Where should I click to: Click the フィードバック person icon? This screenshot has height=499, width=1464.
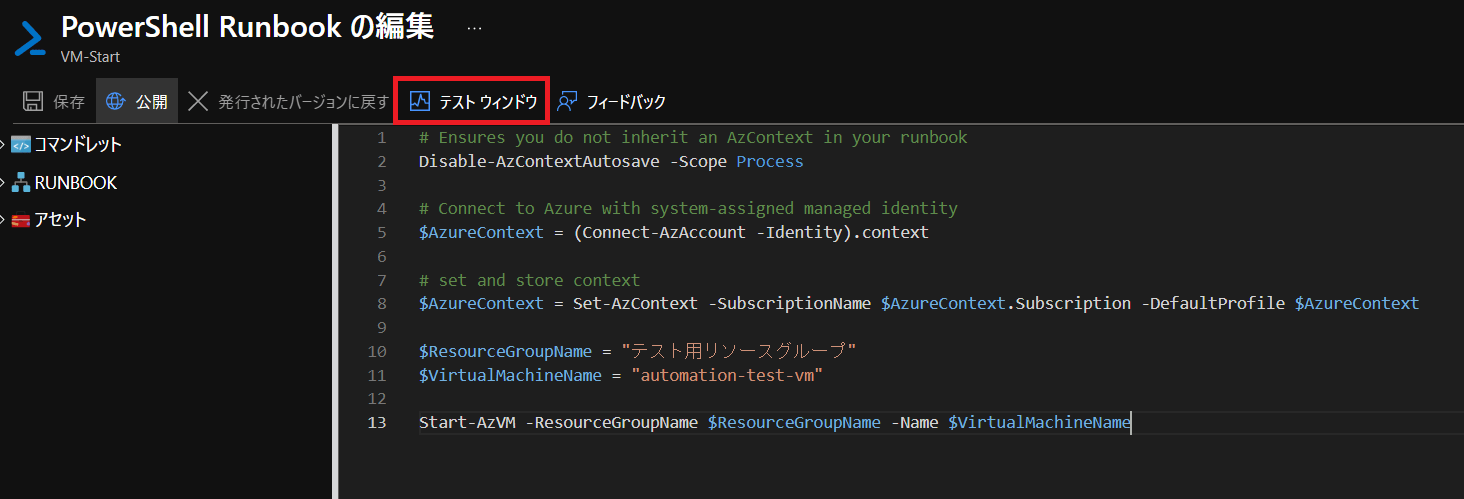[568, 101]
